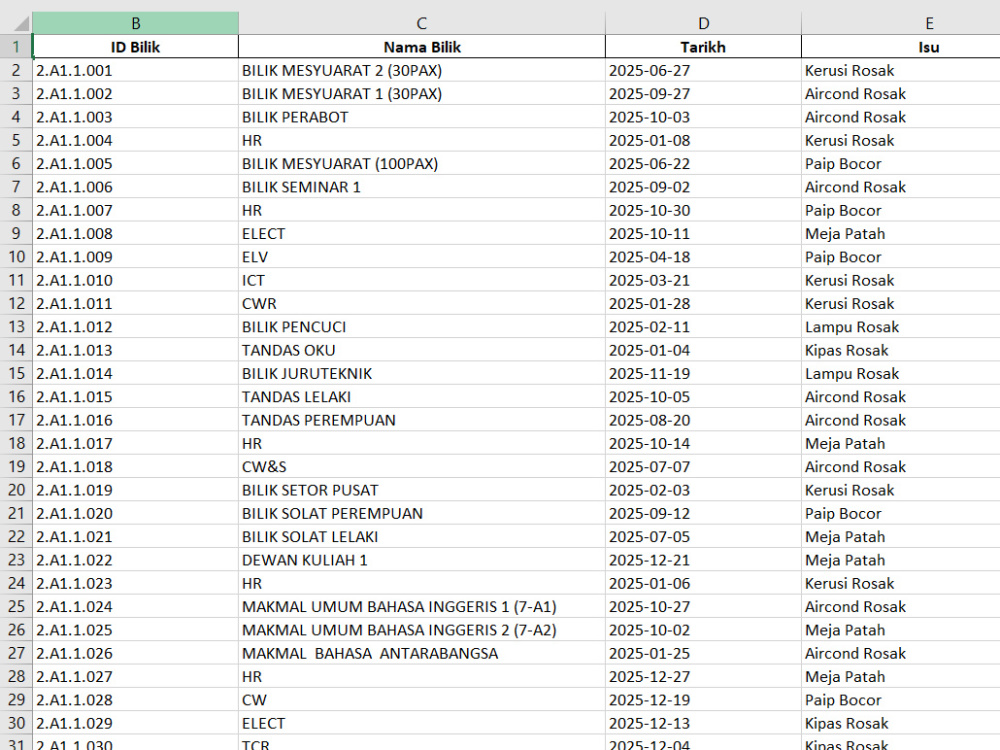Select 'Kerusi Rosak' cell in row 2
1000x750 pixels.
(901, 70)
